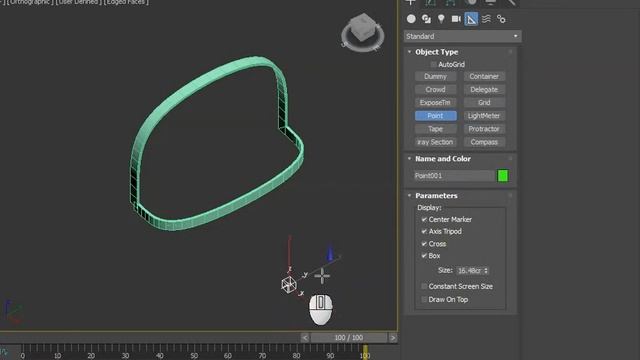
Task: Click the Tape helper button
Action: coord(436,129)
